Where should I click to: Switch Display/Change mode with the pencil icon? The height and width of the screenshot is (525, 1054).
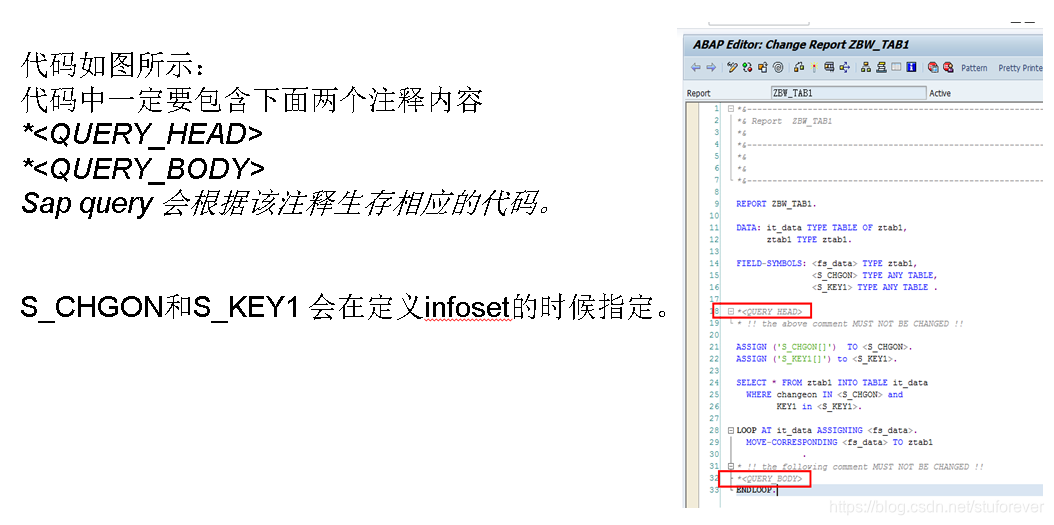(732, 67)
